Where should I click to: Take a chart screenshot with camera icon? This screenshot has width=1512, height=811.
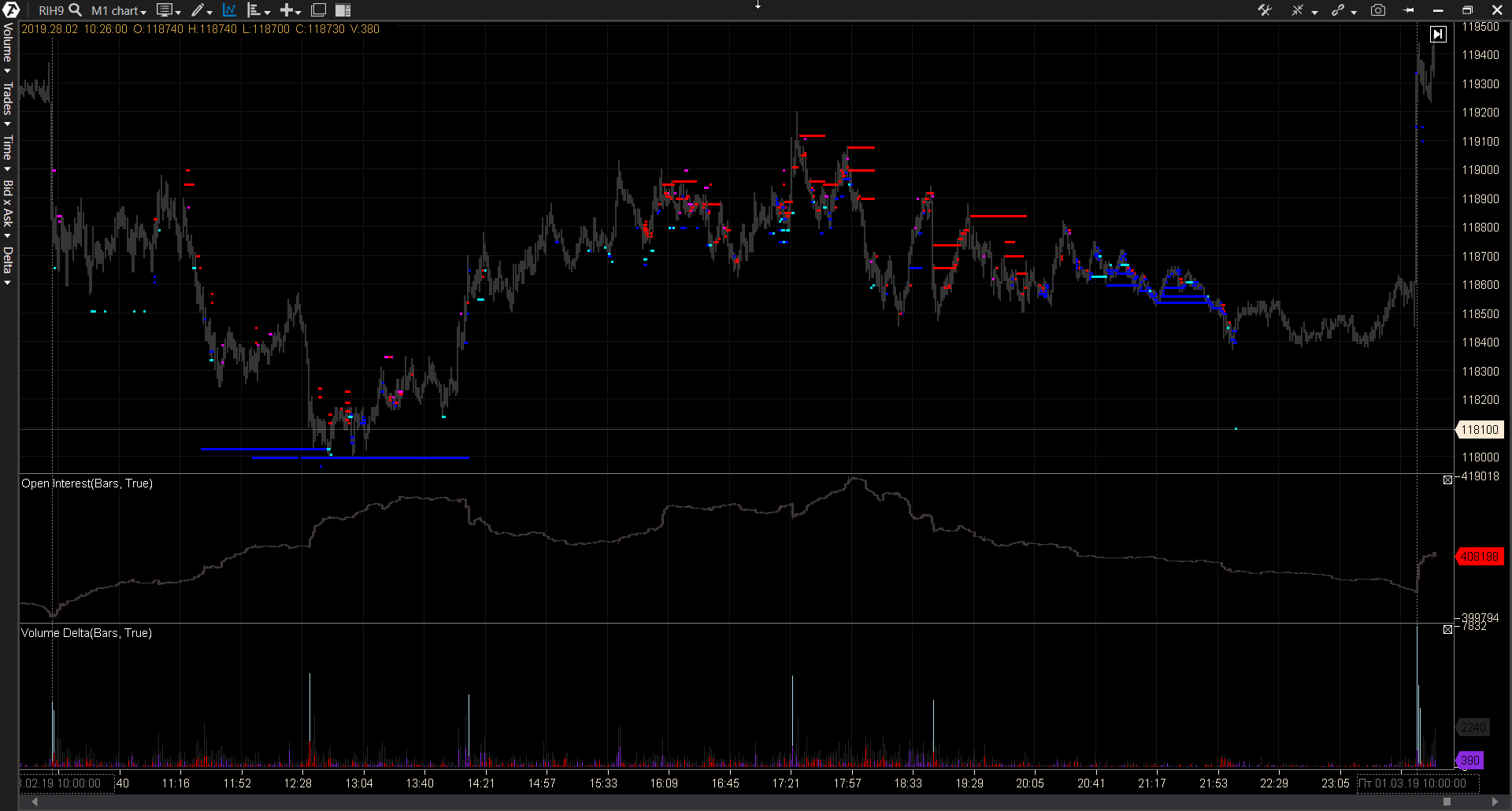click(1378, 10)
